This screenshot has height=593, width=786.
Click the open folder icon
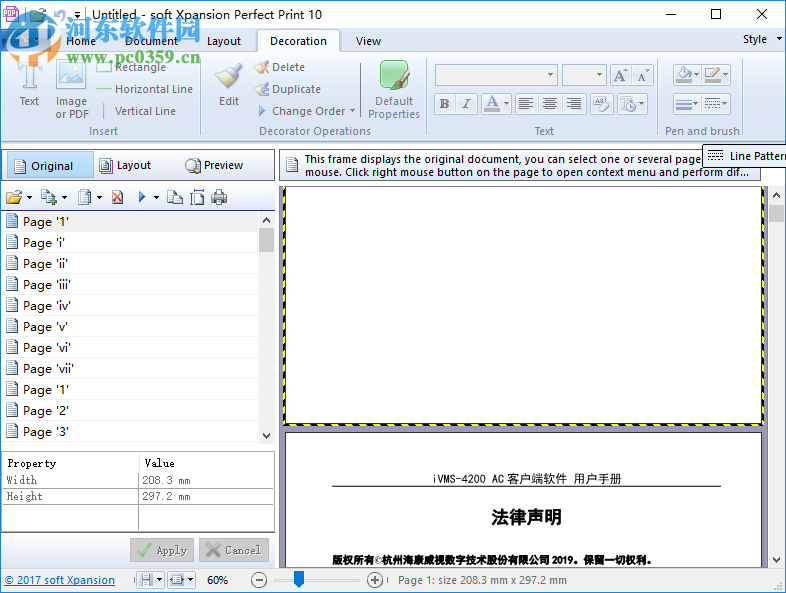tap(15, 197)
